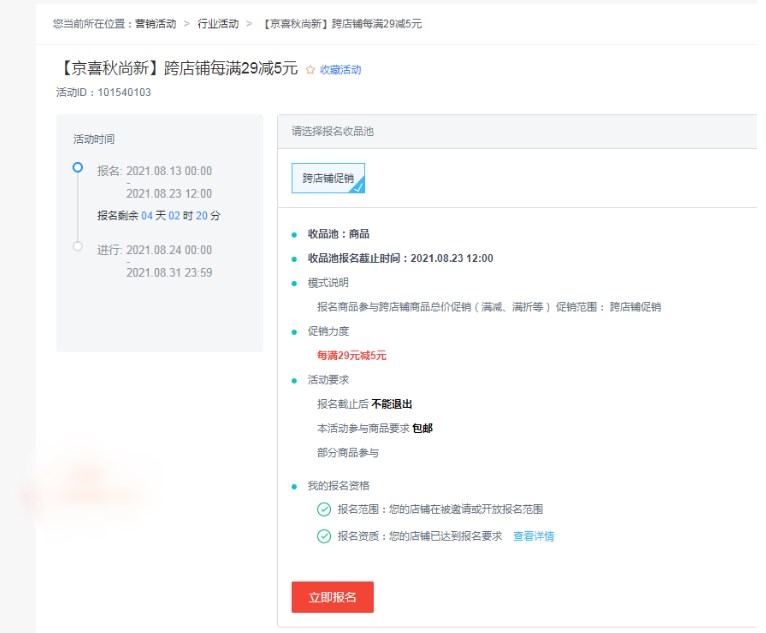Screen dimensions: 766x633
Task: Select the 跨店铺促销 pool option
Action: pos(328,178)
